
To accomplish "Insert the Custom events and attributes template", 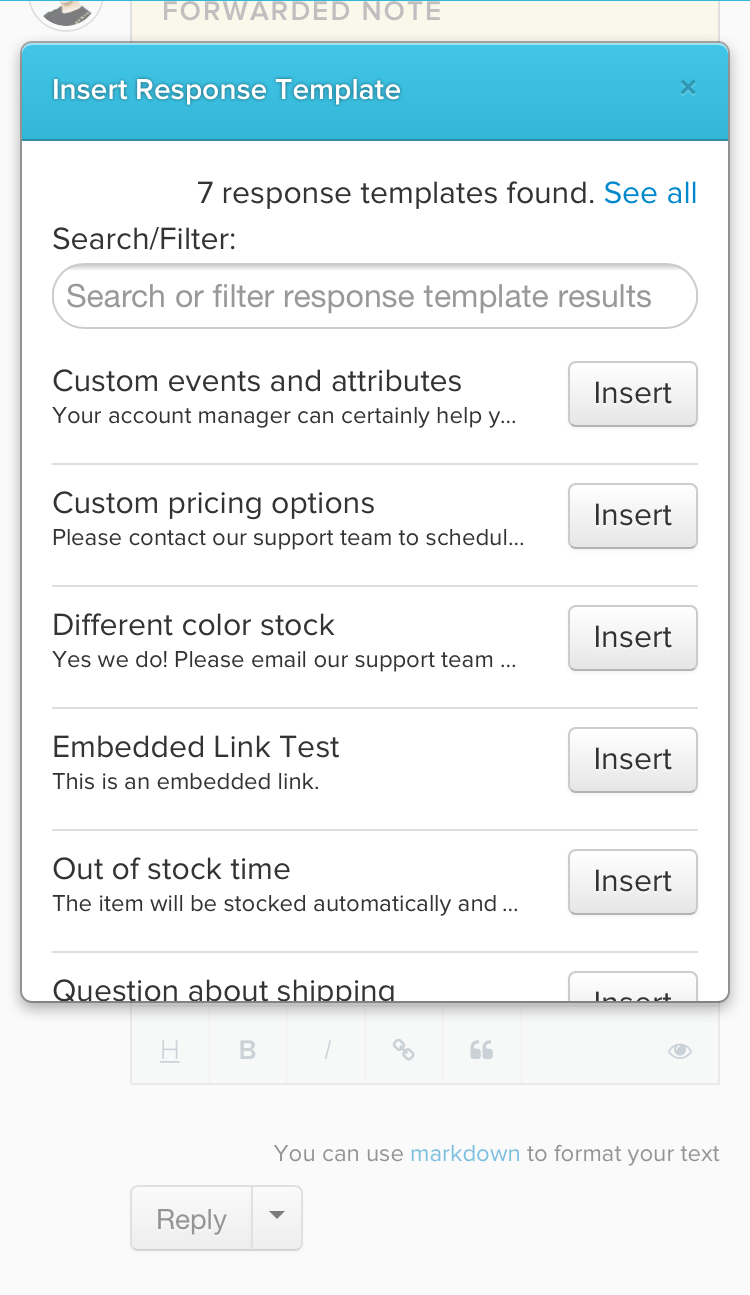I will coord(632,394).
